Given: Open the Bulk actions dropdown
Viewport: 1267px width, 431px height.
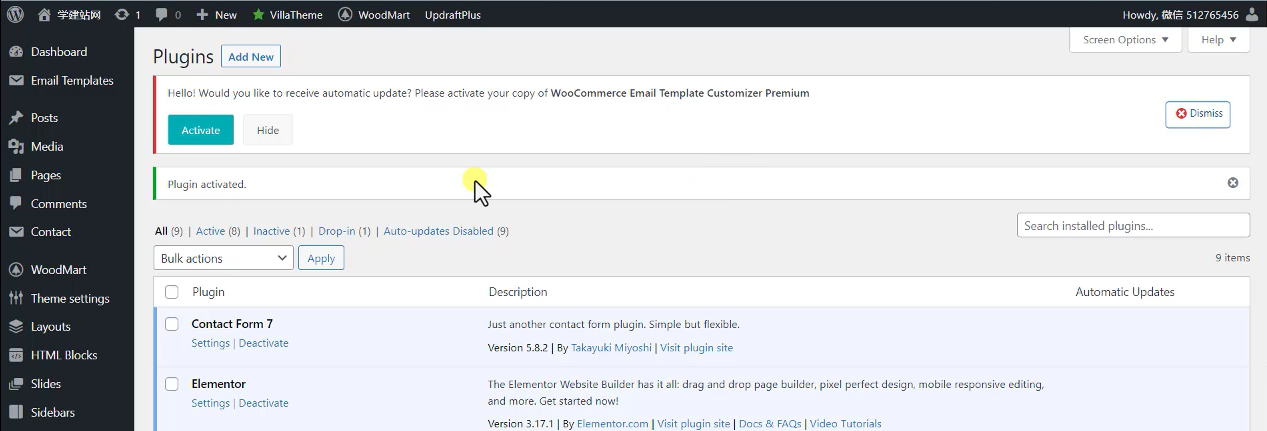Looking at the screenshot, I should point(224,258).
